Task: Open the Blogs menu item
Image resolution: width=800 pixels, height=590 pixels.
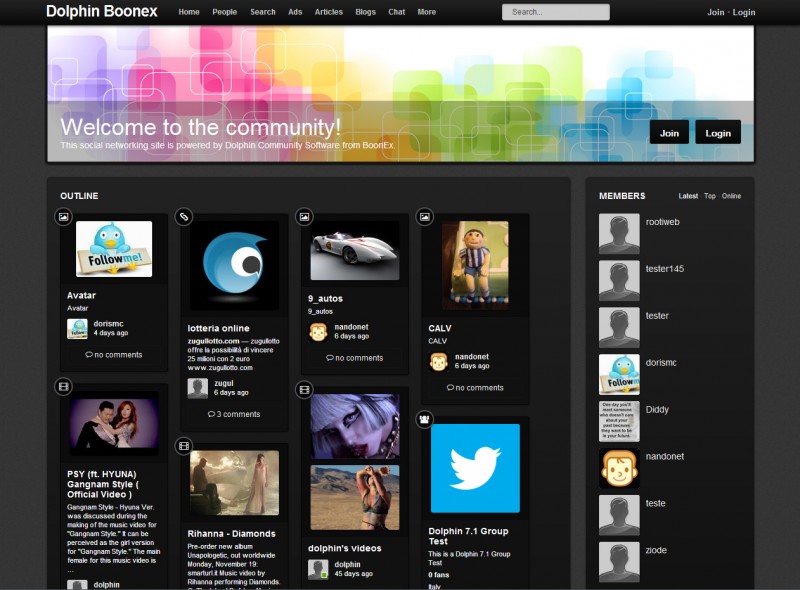Action: click(365, 12)
